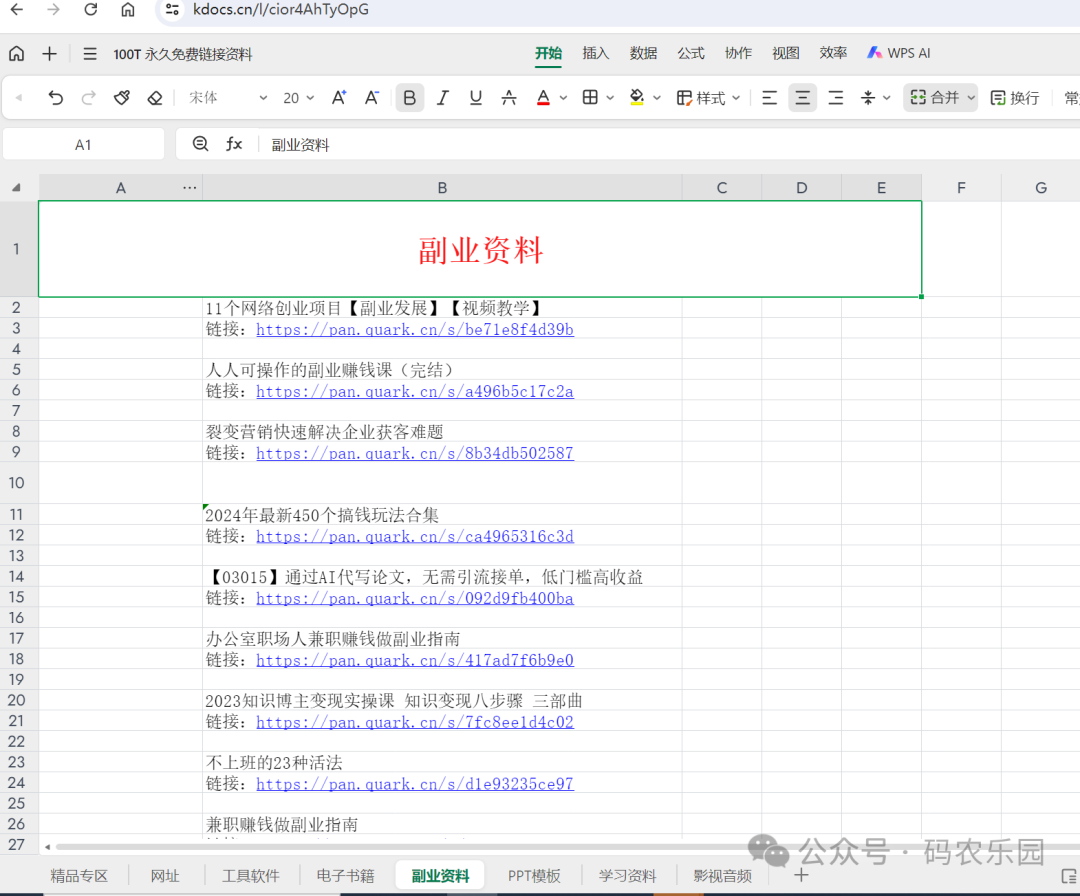The height and width of the screenshot is (896, 1080).
Task: Click the scroll-left toolbar arrow
Action: coord(19,98)
